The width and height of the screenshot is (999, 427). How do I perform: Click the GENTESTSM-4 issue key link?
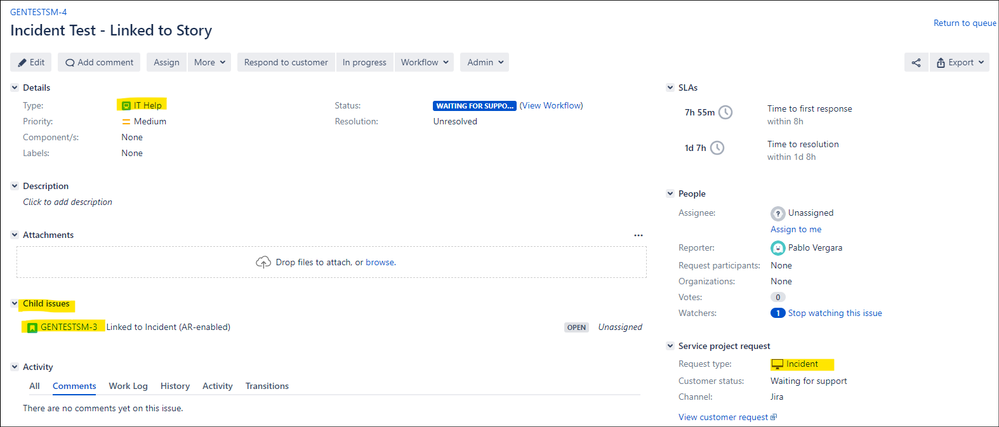pos(39,11)
